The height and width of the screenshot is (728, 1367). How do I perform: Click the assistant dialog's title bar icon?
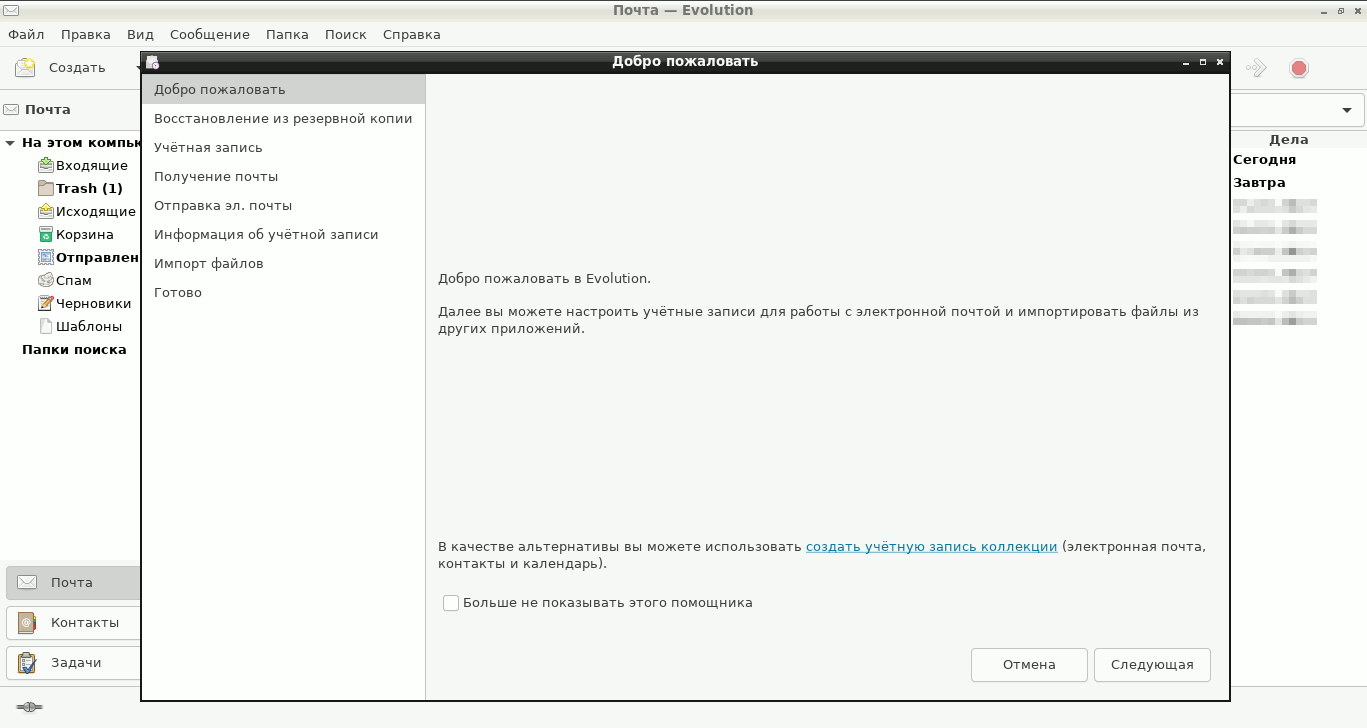152,62
